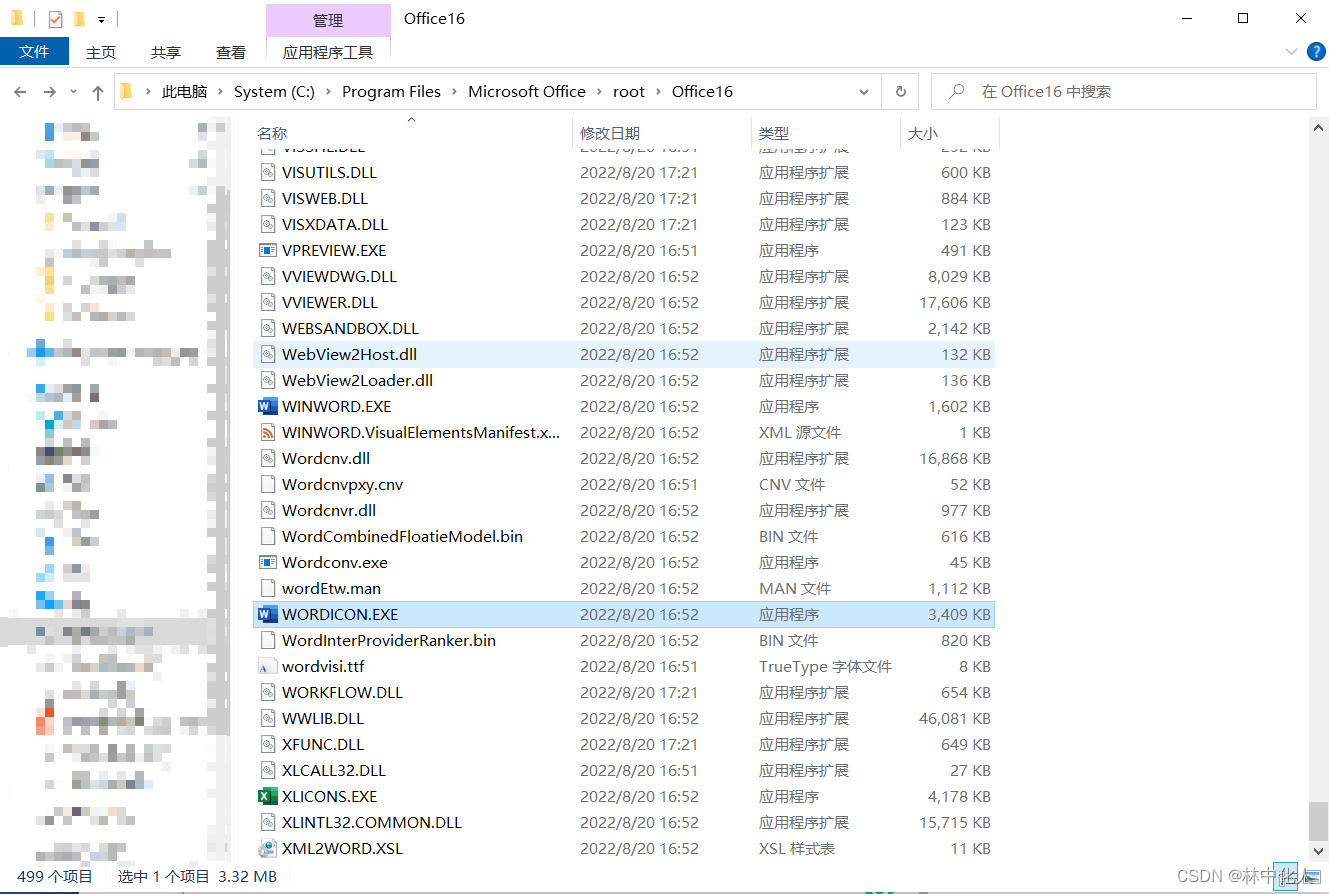Viewport: 1329px width, 894px height.
Task: Switch to the 共享 ribbon tab
Action: (x=166, y=52)
